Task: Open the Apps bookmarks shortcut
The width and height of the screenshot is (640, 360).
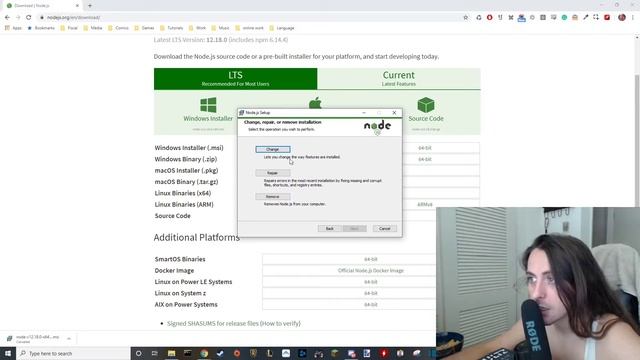Action: [x=13, y=28]
